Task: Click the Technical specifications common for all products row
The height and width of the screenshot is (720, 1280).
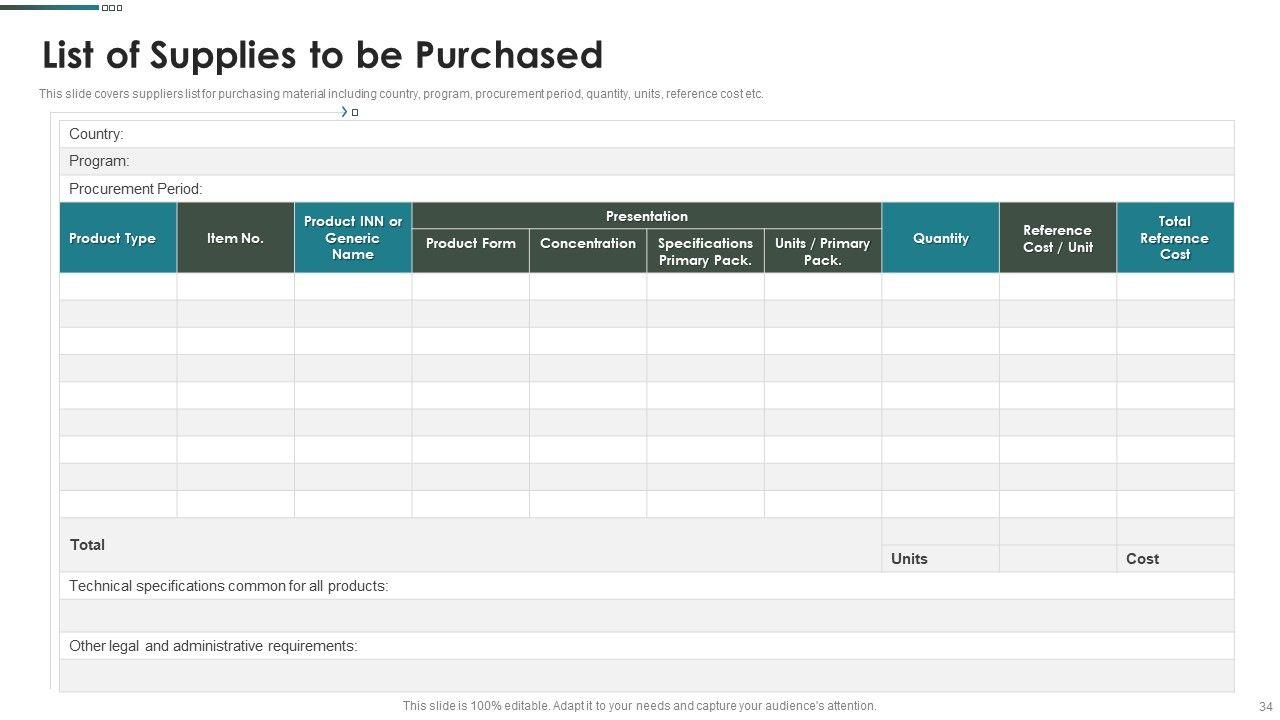Action: click(x=646, y=586)
